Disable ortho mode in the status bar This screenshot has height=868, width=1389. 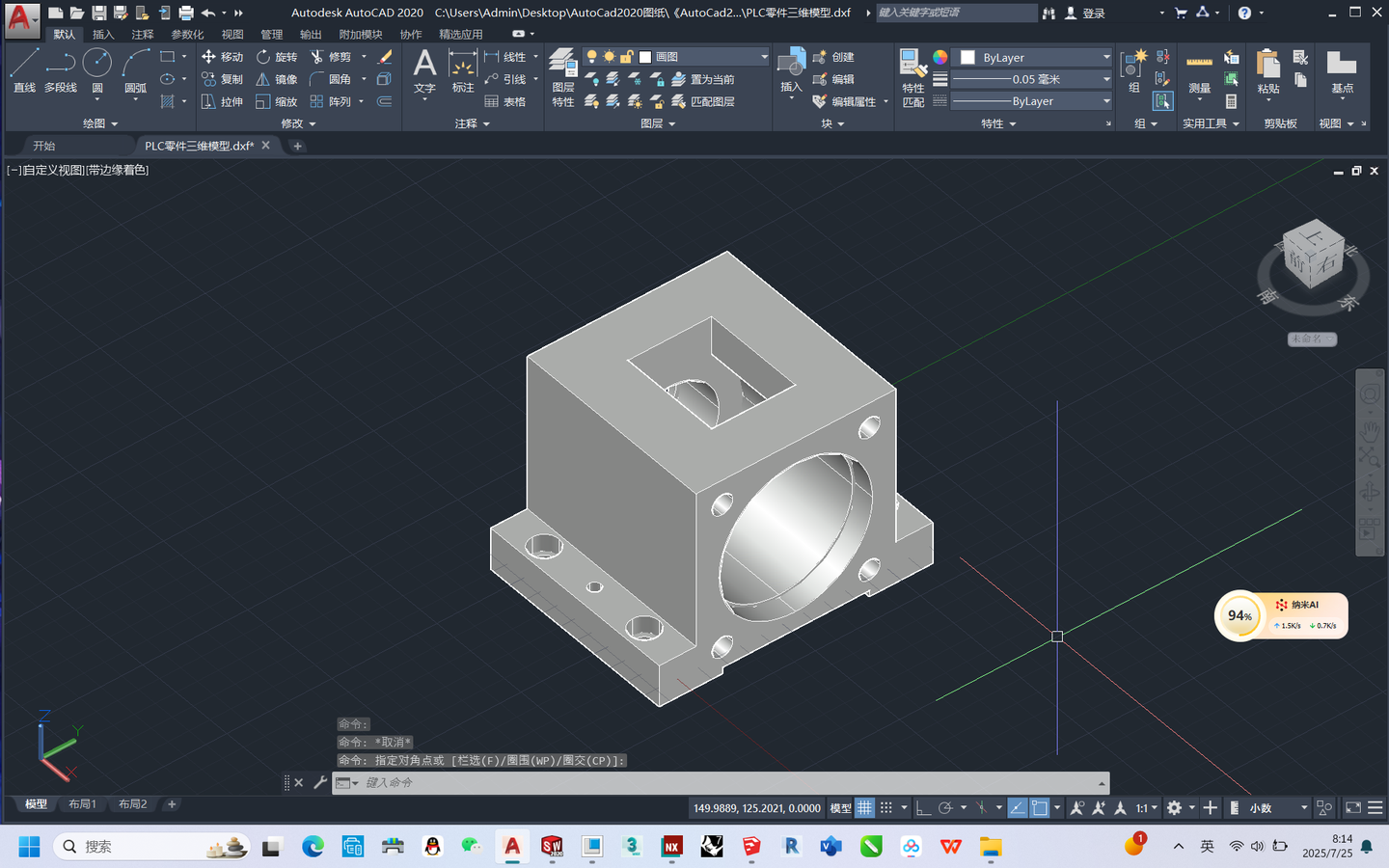point(923,807)
